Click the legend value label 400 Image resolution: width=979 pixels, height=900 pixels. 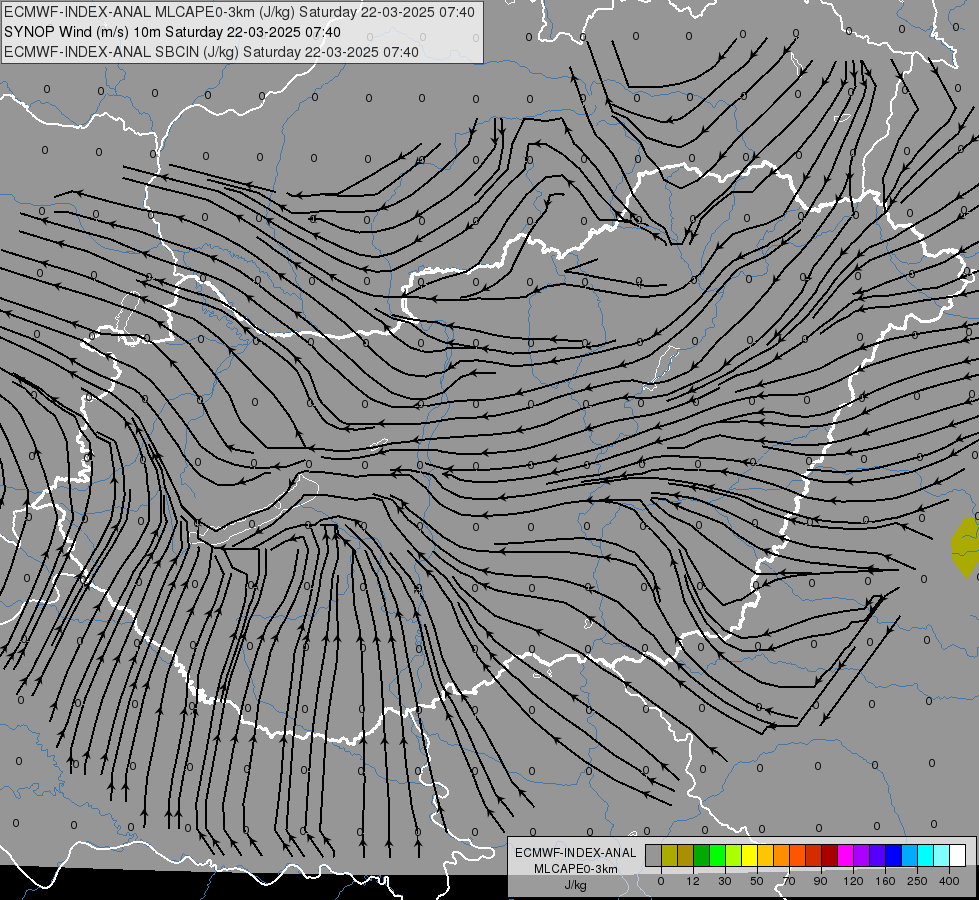click(949, 881)
